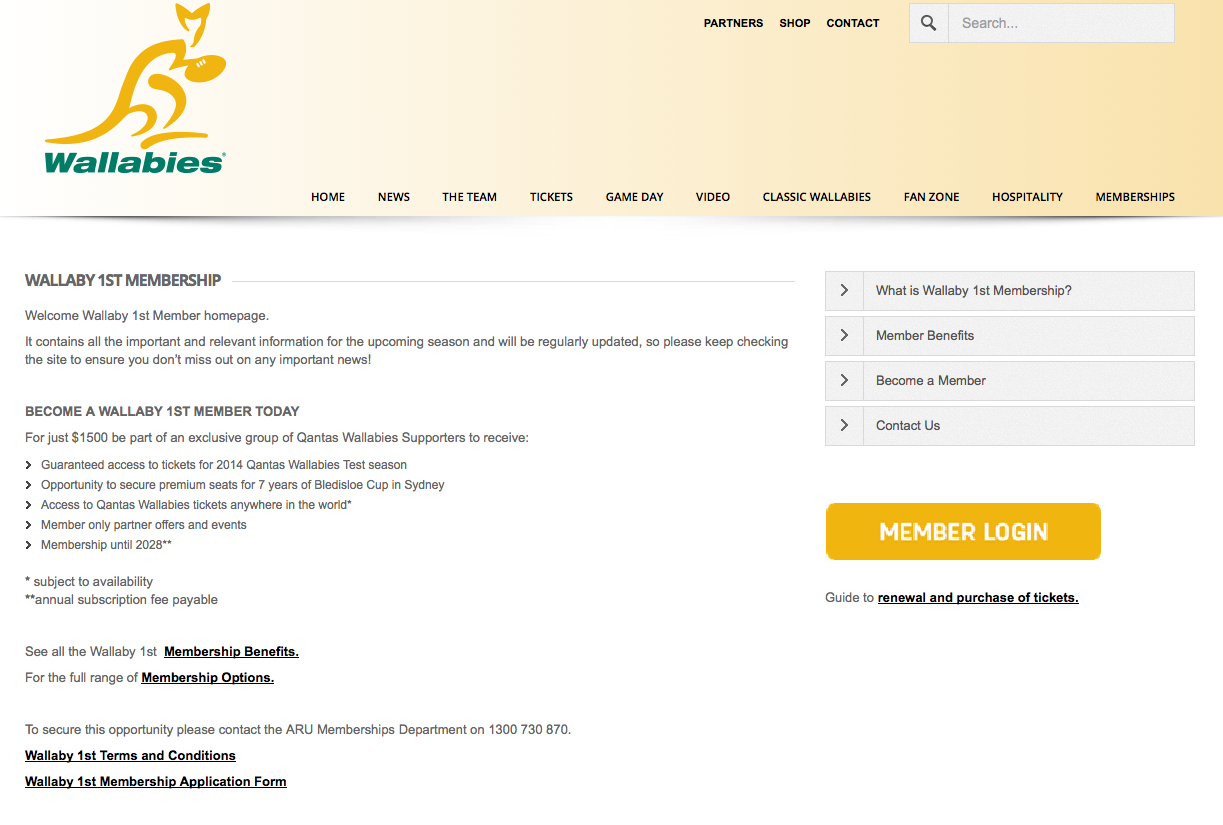Click bullet about Guaranteed access to tickets
The image size is (1223, 825).
(x=224, y=465)
